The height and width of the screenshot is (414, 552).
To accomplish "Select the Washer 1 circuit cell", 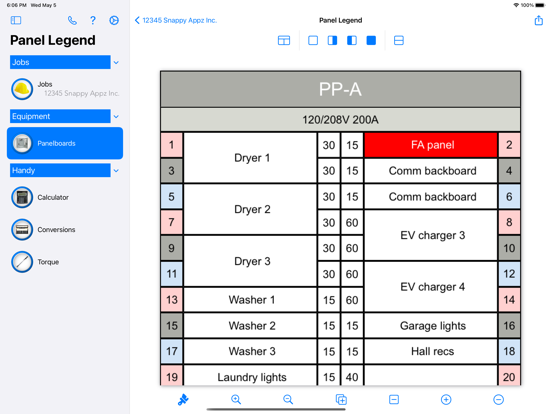I will (250, 300).
